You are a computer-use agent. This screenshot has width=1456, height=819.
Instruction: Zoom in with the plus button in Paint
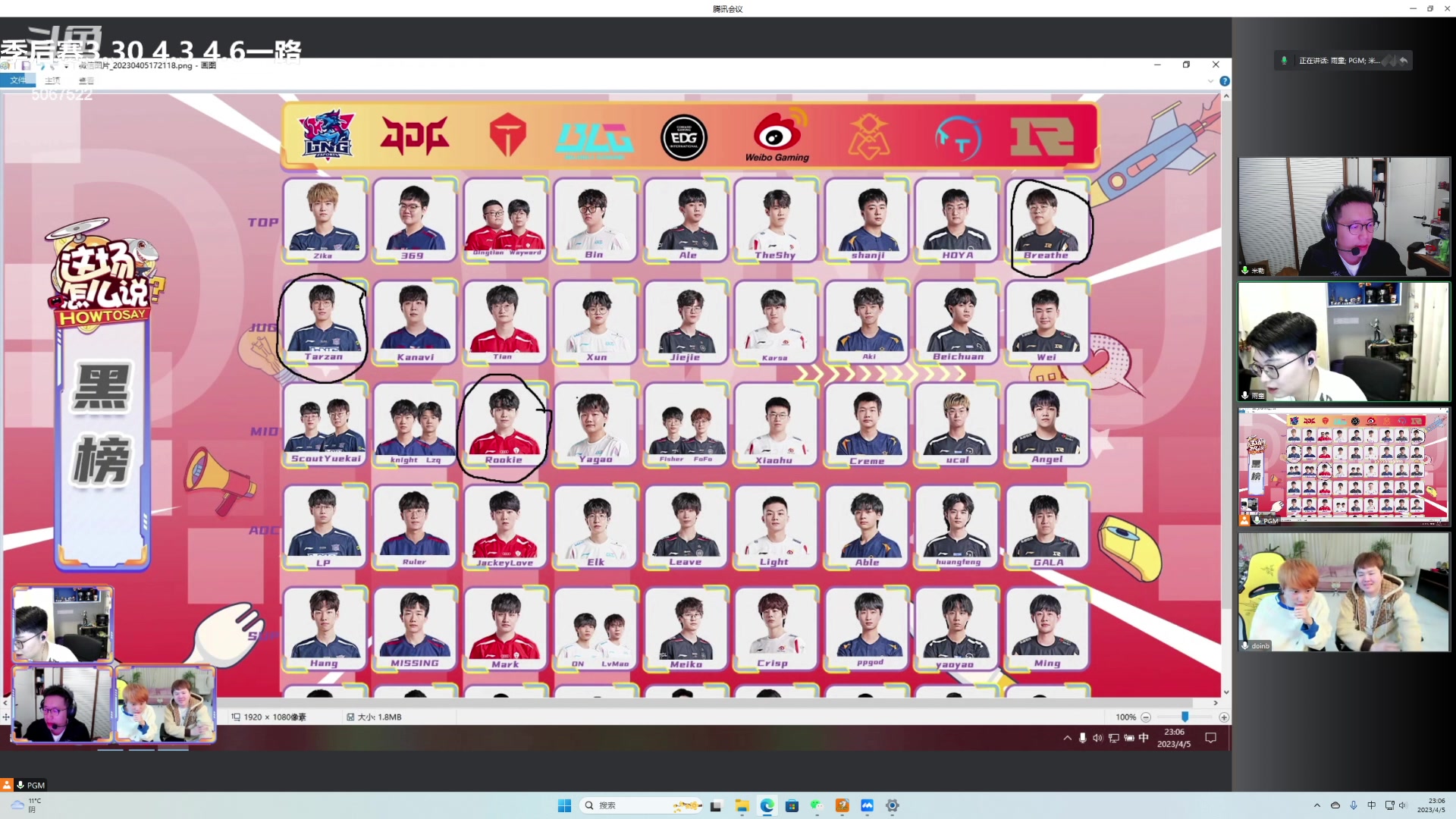coord(1223,717)
